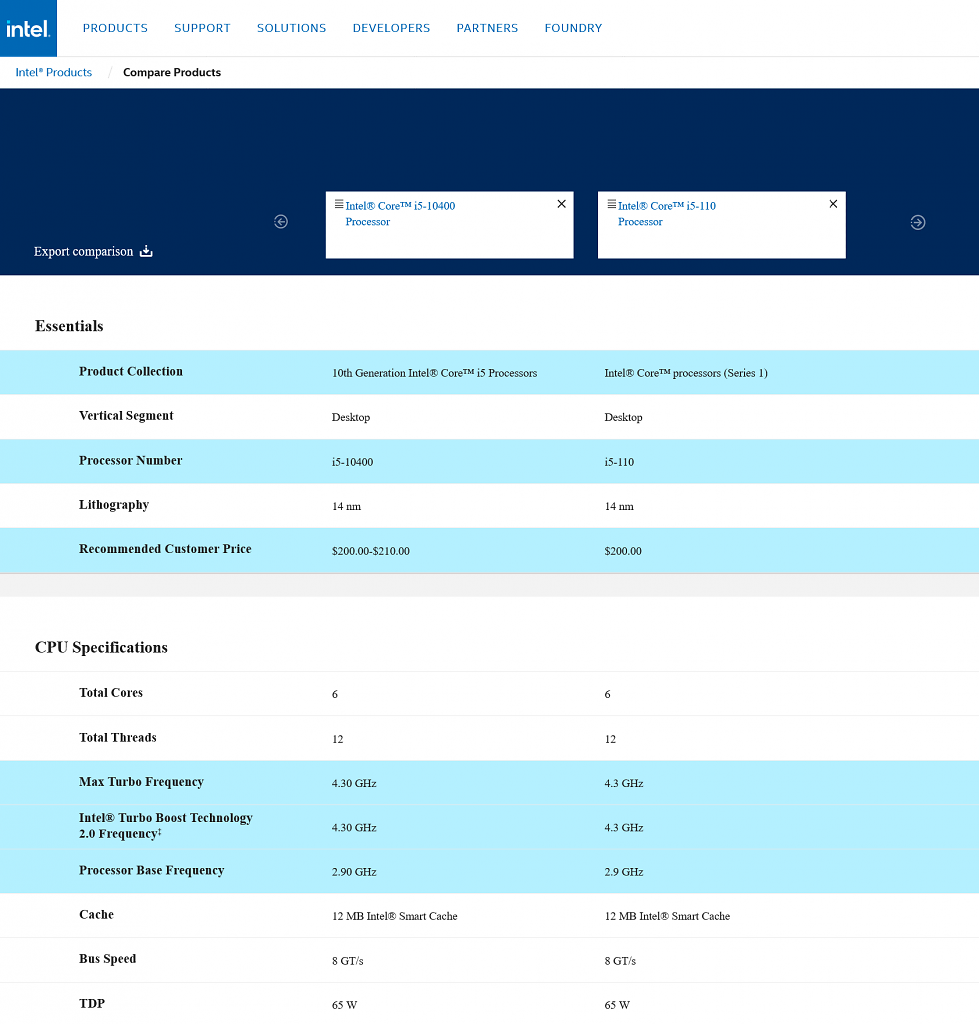Click the $200.00 price for i5-110

click(x=622, y=551)
